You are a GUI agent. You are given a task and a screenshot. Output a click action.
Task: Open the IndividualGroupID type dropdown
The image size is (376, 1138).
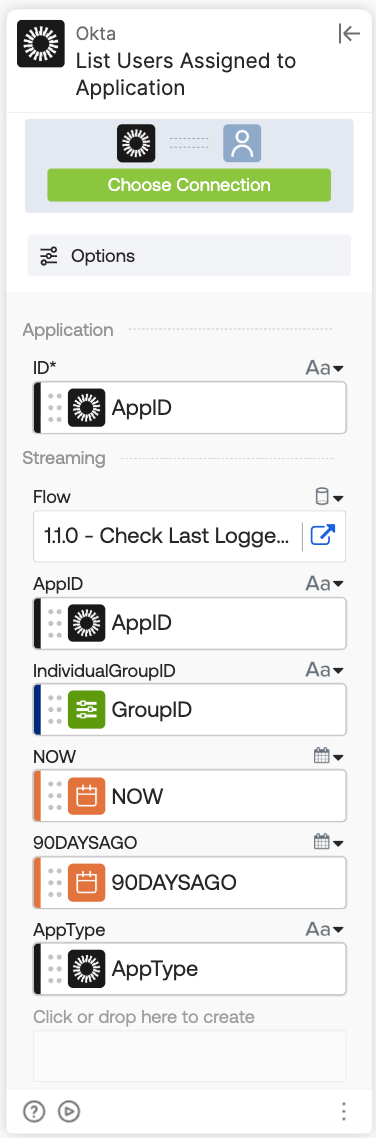point(324,670)
